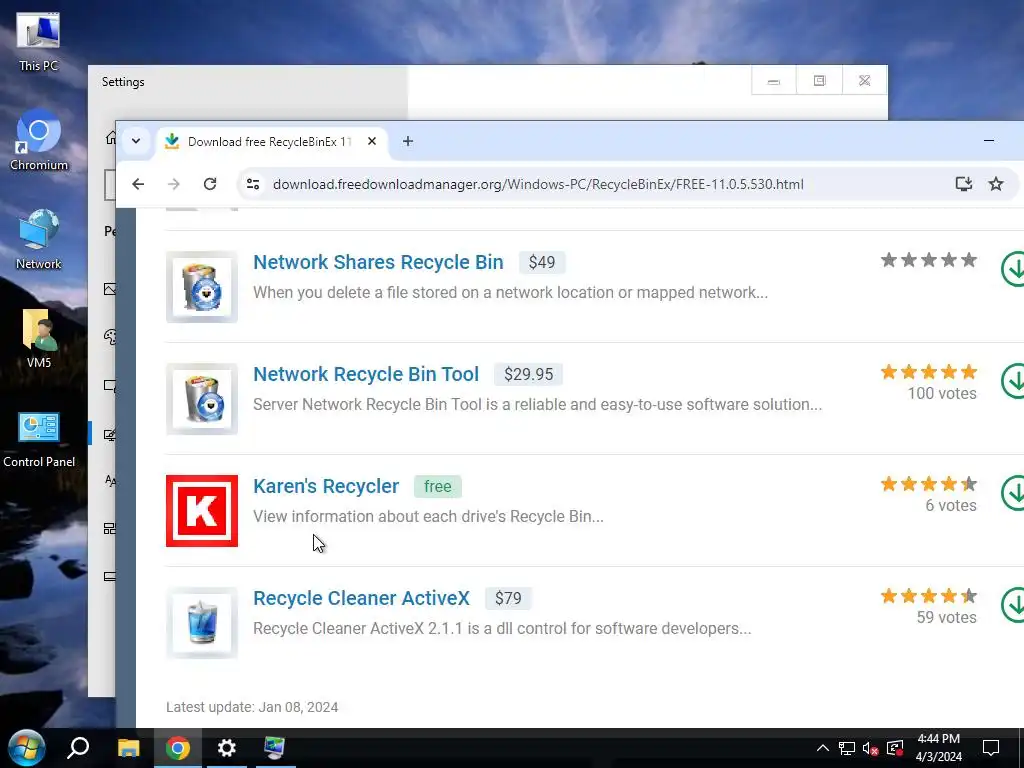Download Network Shares Recycle Bin via green arrow
Screen dimensions: 1024x768
click(1013, 268)
